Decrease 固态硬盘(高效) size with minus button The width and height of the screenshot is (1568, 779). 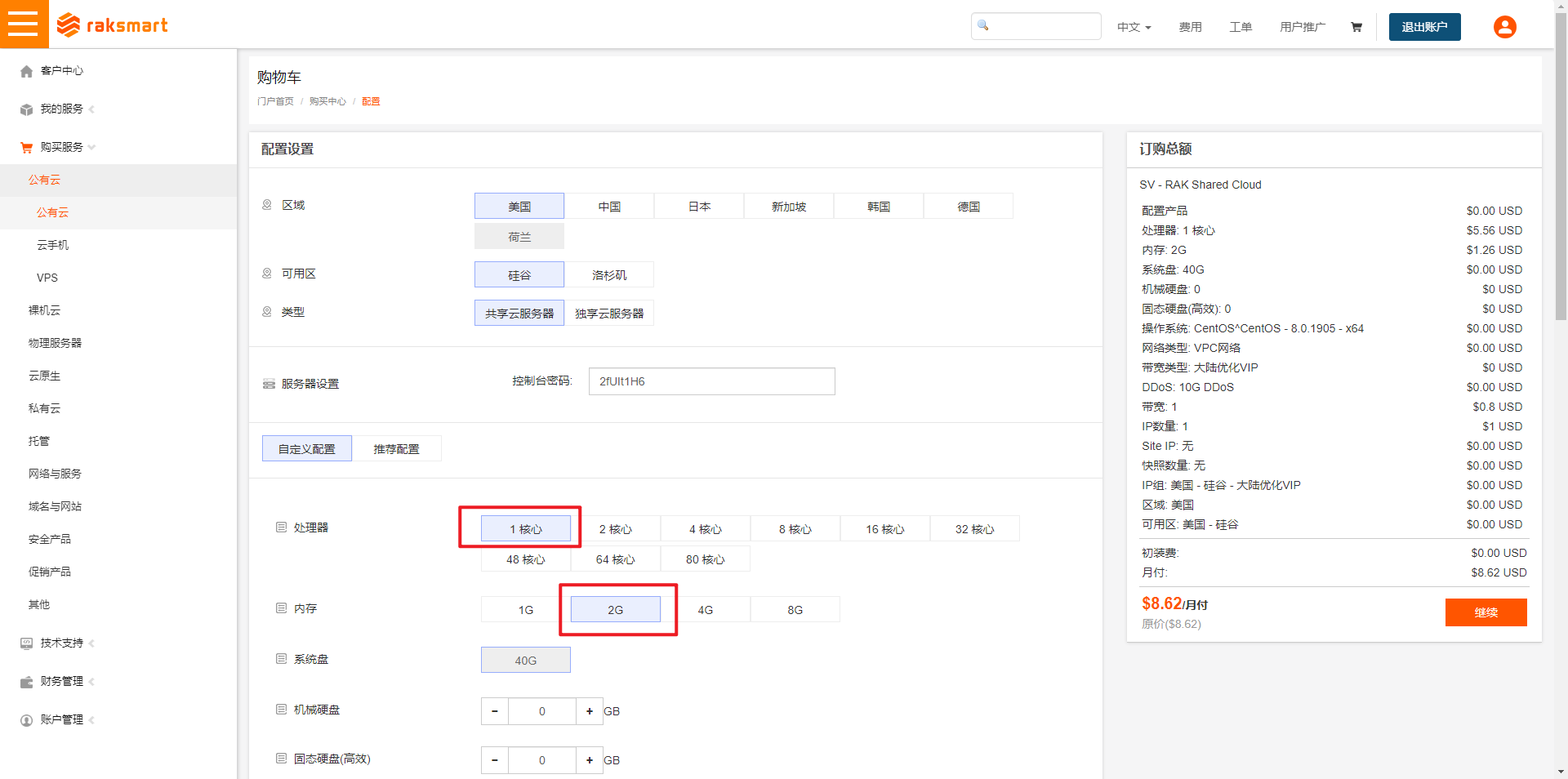point(495,760)
